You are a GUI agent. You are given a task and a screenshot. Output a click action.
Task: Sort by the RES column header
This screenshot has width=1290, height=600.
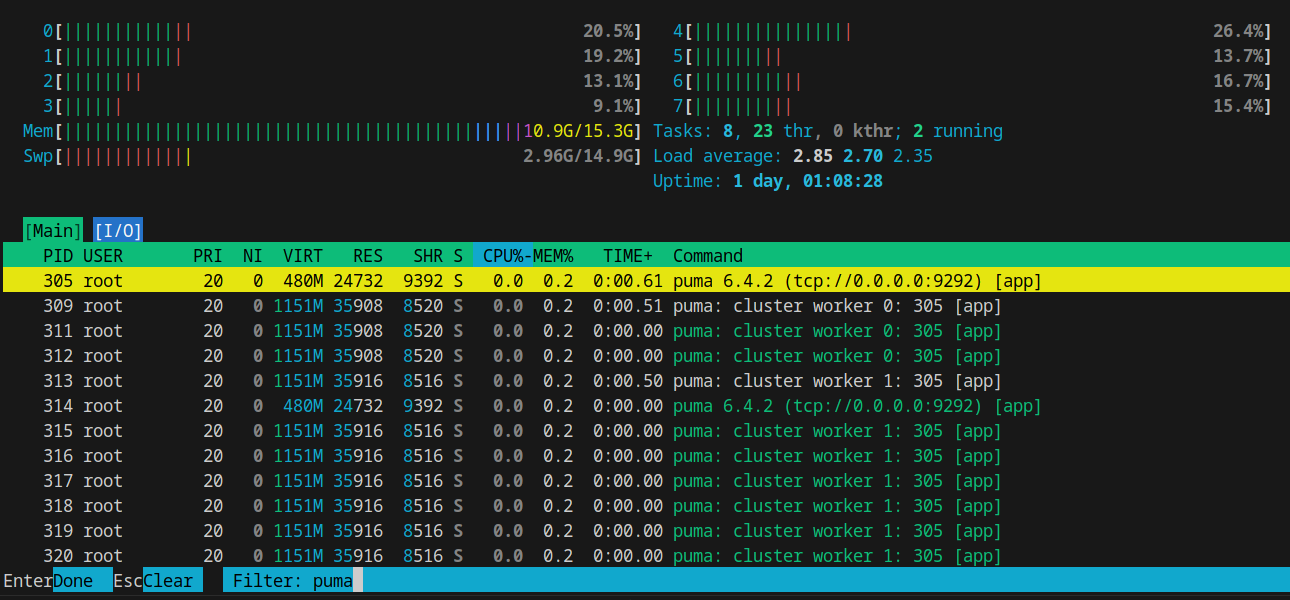coord(368,256)
